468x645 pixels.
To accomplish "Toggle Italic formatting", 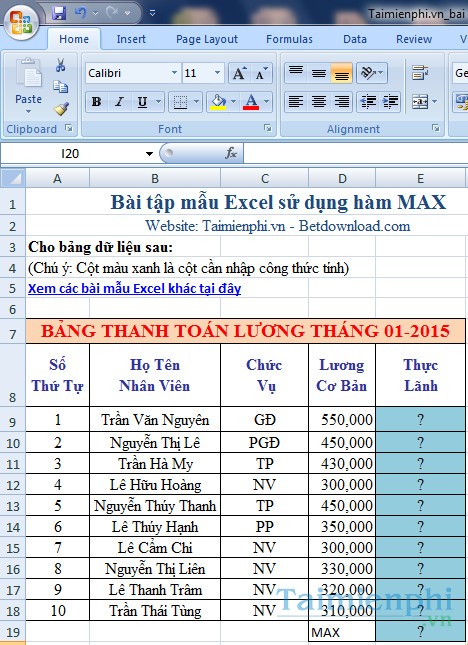I will [x=119, y=102].
